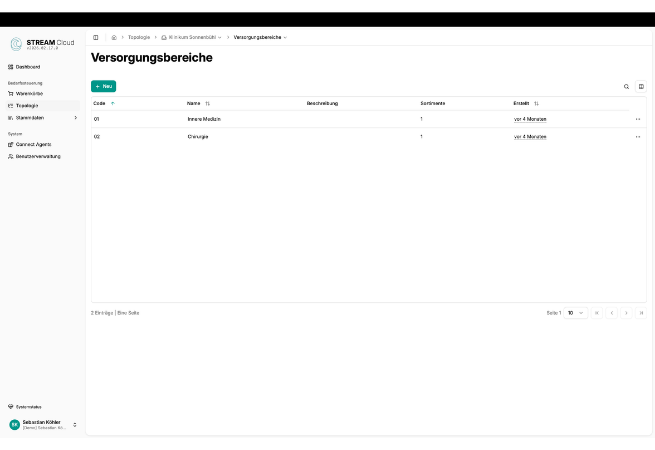
Task: Go to the next page
Action: 626,313
